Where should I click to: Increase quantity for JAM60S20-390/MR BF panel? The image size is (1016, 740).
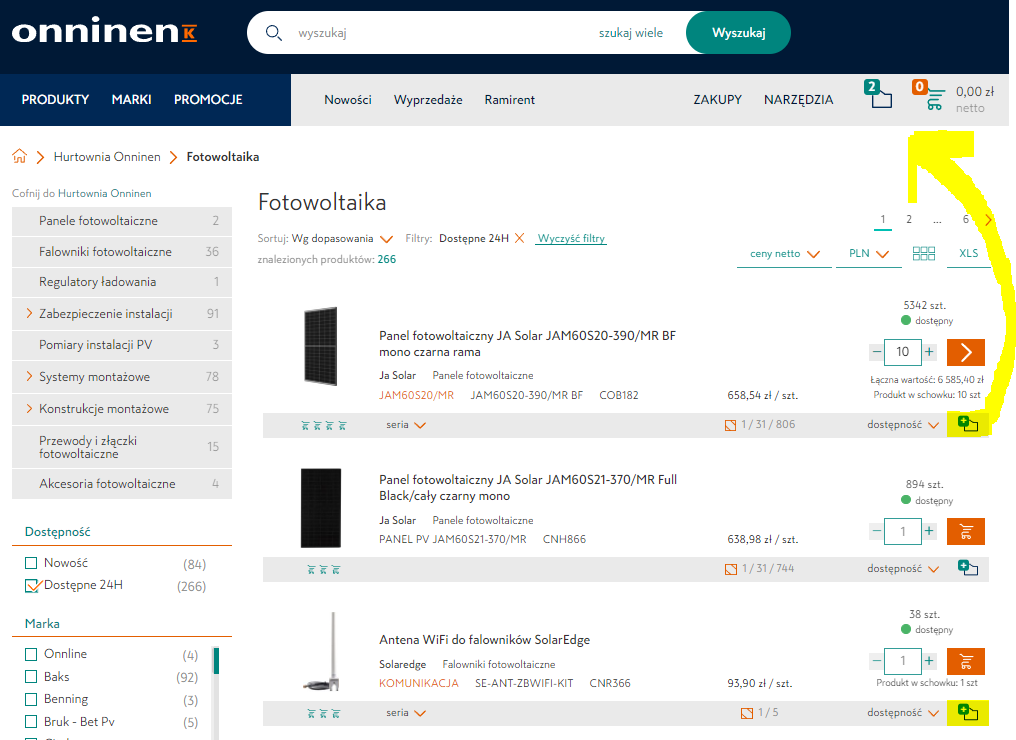(929, 352)
